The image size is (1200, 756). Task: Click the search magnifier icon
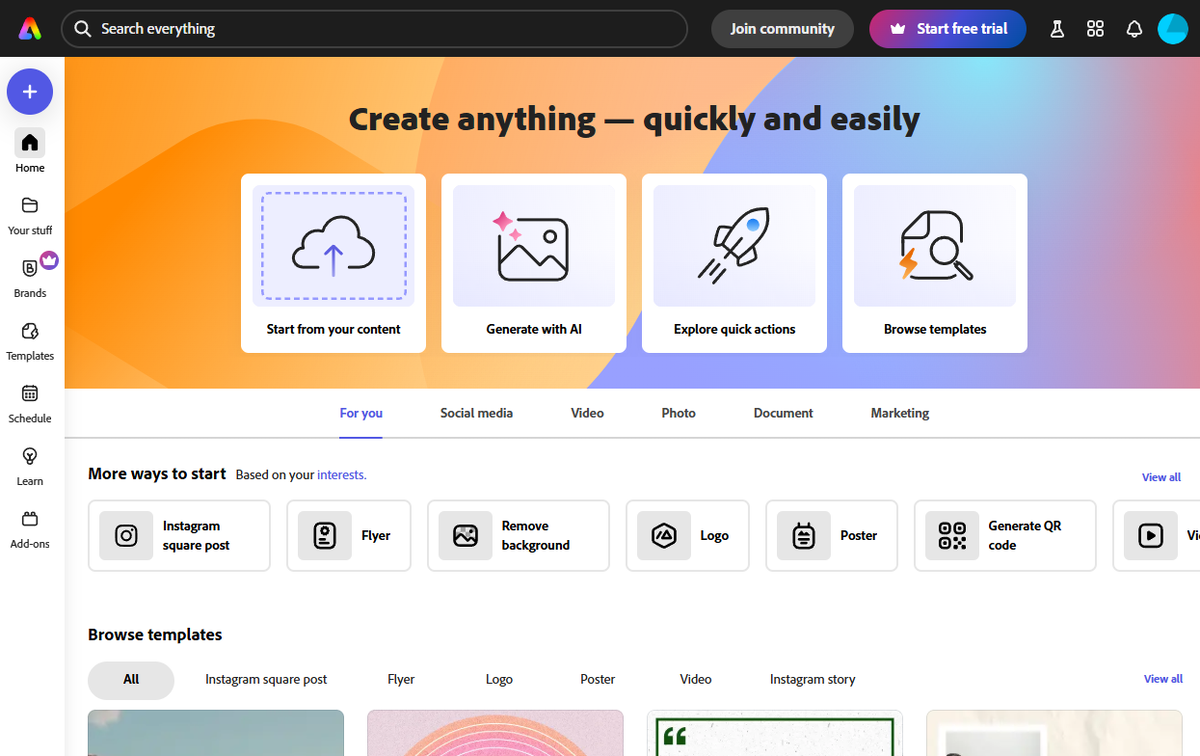pyautogui.click(x=83, y=29)
